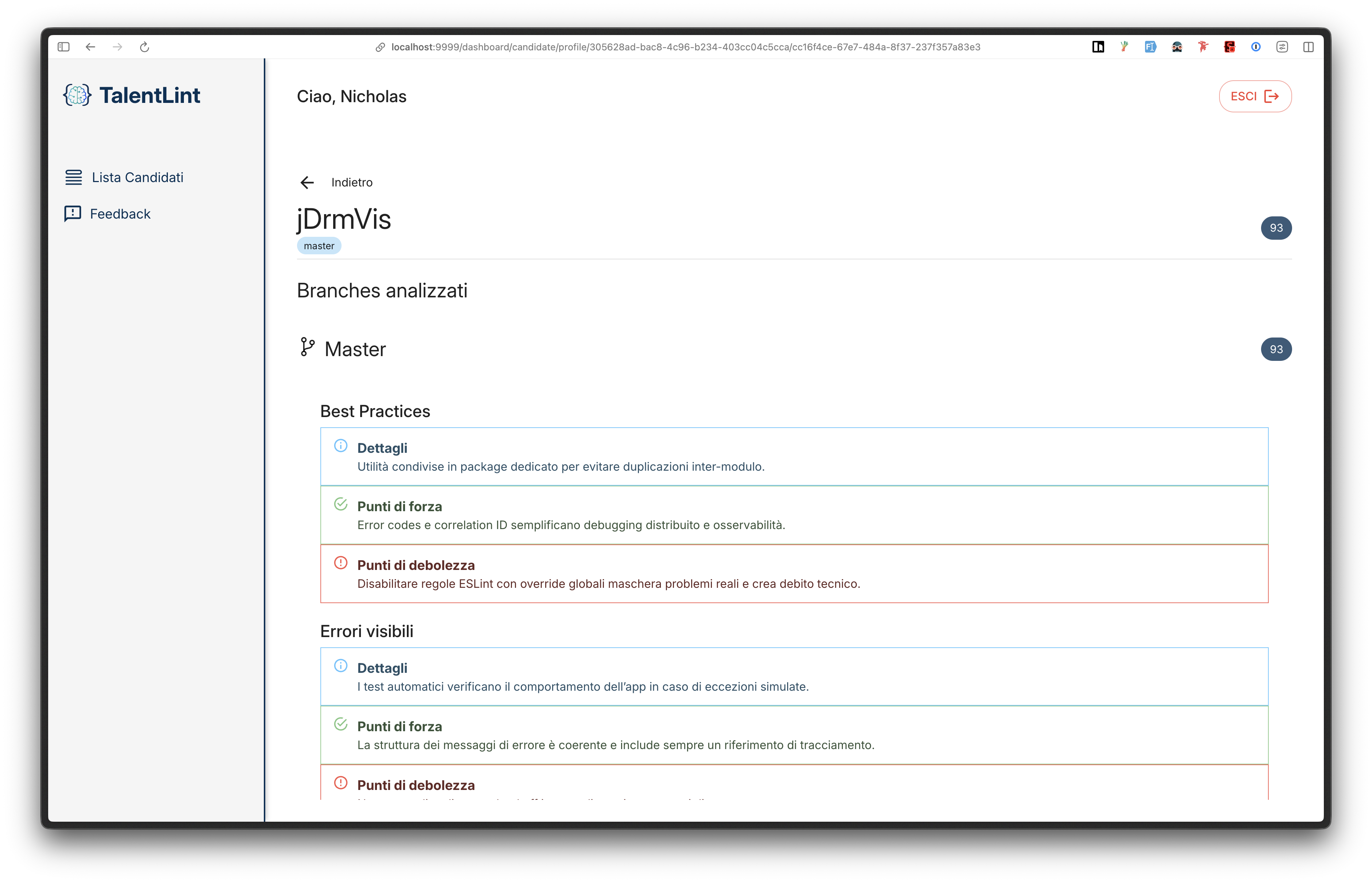Click the TalentLint brain logo
Image resolution: width=1372 pixels, height=883 pixels.
[77, 95]
